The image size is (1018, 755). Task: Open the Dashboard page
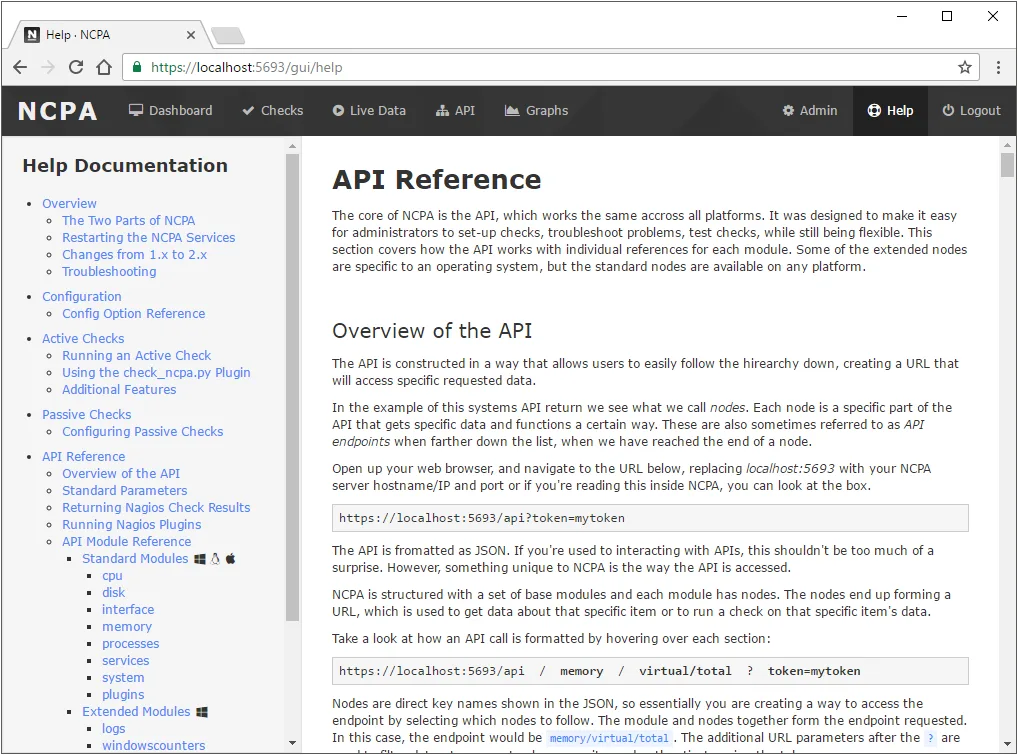click(x=171, y=110)
